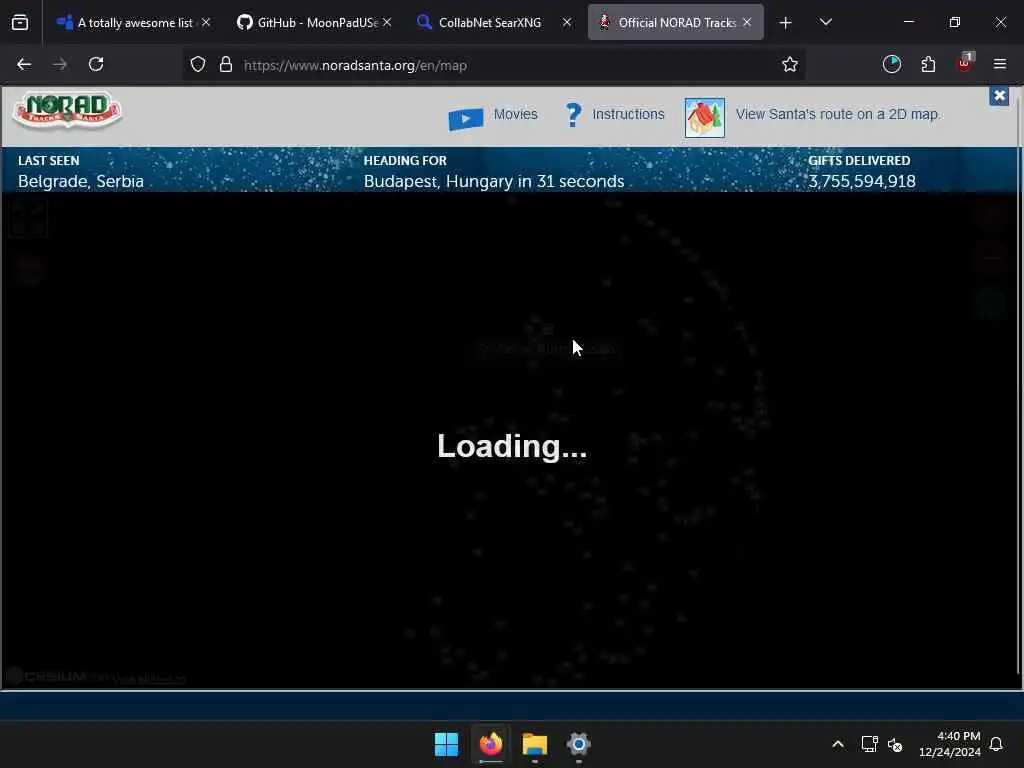The width and height of the screenshot is (1024, 768).
Task: Open Firefox View tab overview icon
Action: [x=20, y=22]
